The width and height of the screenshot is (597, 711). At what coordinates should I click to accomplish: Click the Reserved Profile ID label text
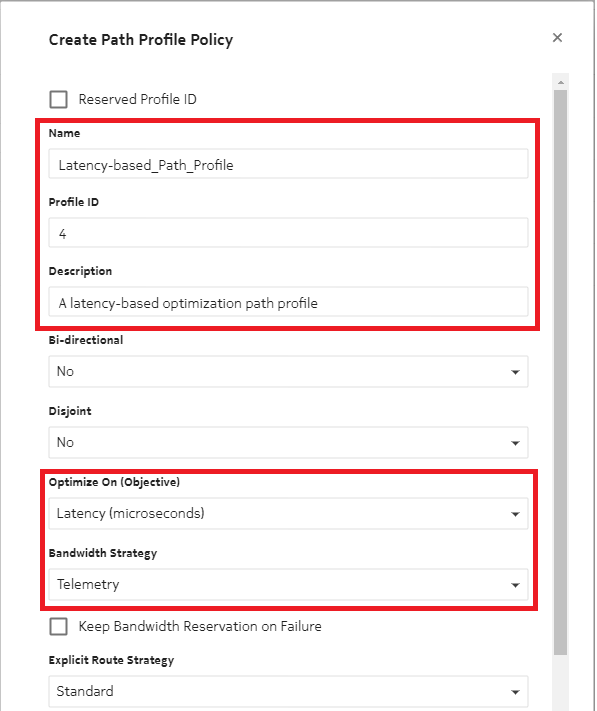pos(137,99)
